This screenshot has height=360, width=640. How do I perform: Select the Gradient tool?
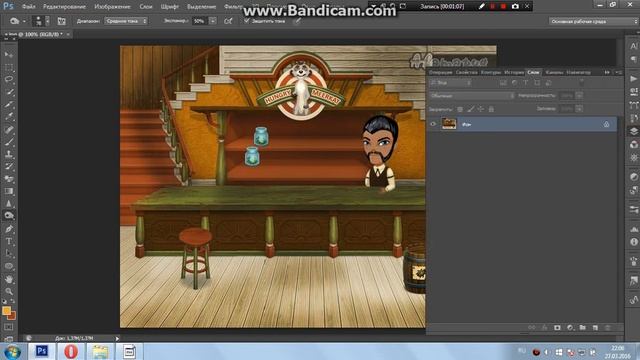[x=9, y=191]
